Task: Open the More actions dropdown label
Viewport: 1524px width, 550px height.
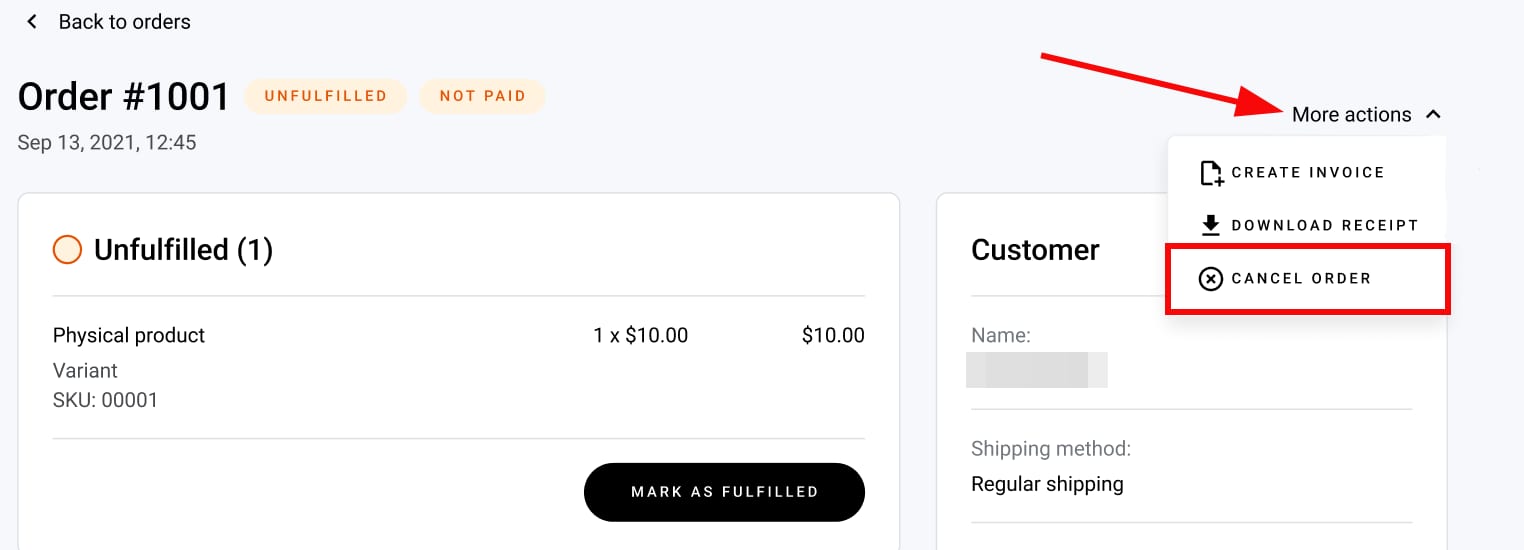Action: click(1351, 115)
